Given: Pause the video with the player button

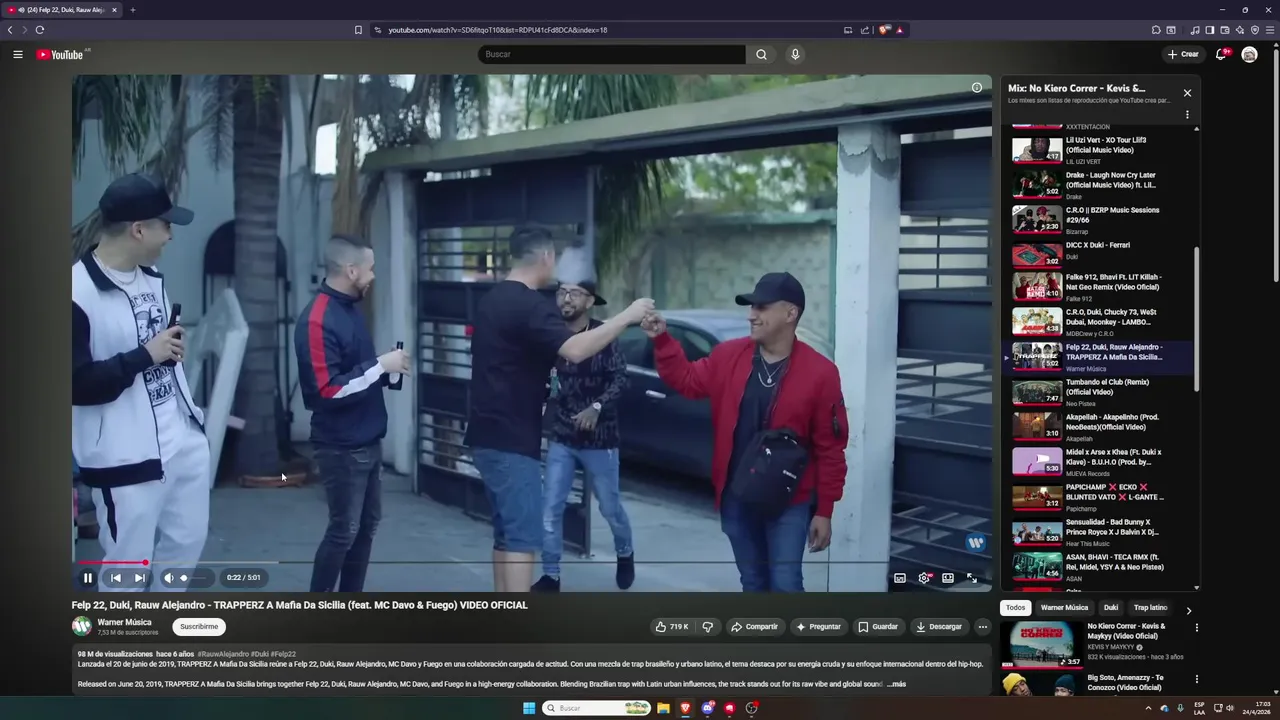Looking at the screenshot, I should (x=87, y=577).
